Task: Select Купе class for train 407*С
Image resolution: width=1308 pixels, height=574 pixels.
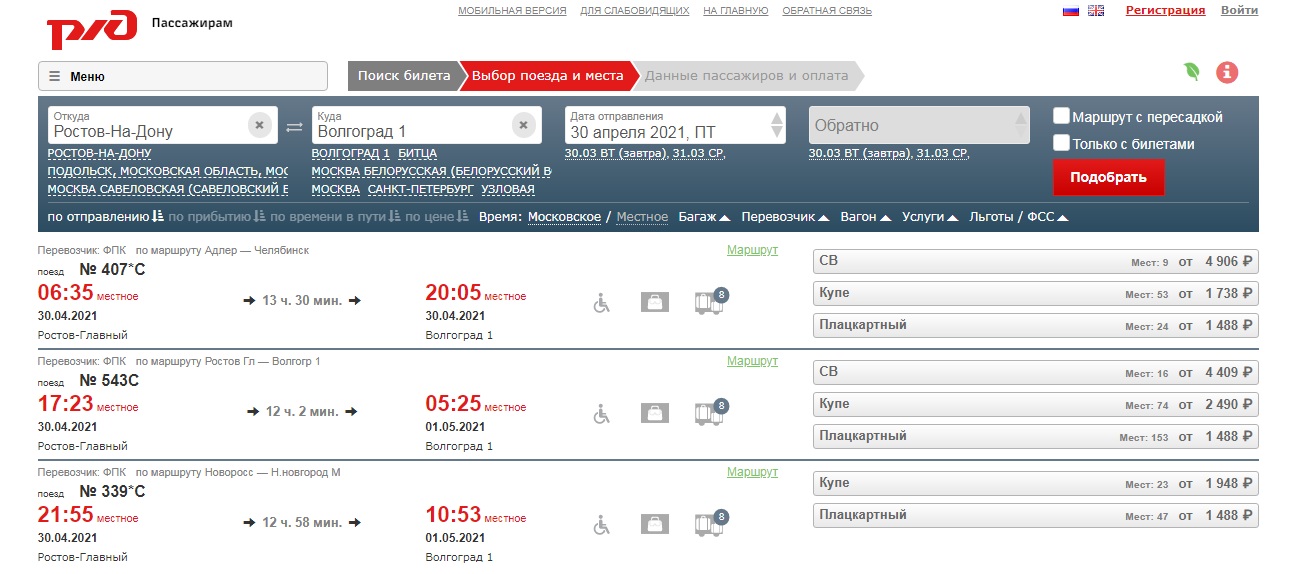Action: pyautogui.click(x=1035, y=294)
